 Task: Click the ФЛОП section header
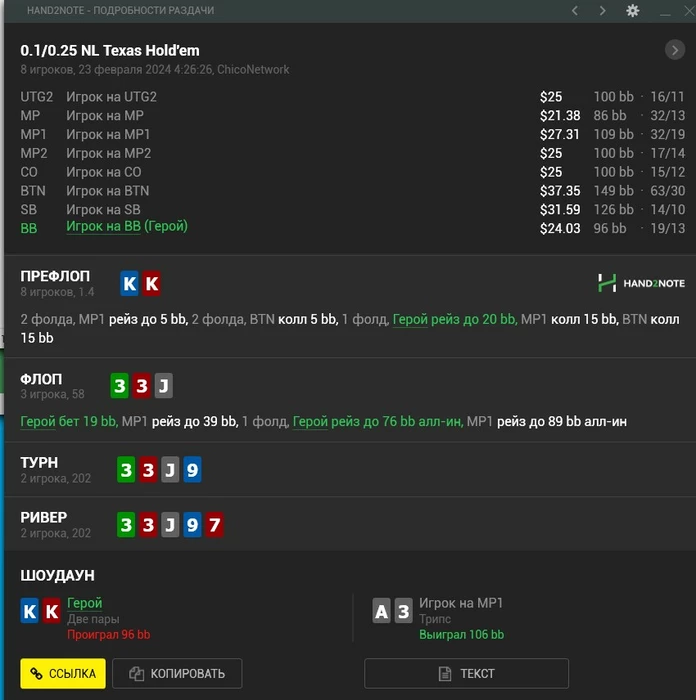[x=41, y=379]
